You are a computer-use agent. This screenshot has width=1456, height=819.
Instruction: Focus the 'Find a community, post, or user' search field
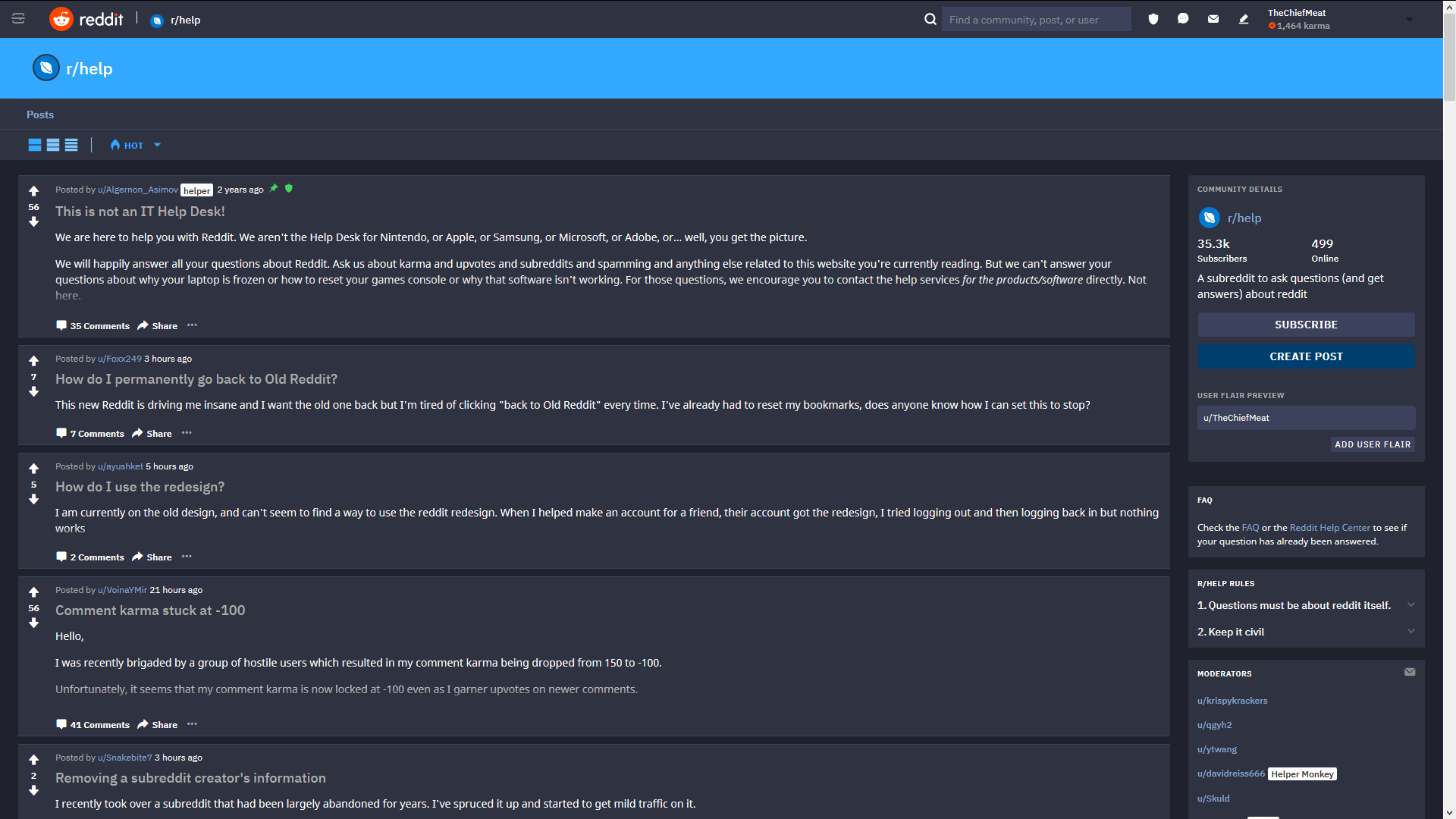tap(1036, 20)
